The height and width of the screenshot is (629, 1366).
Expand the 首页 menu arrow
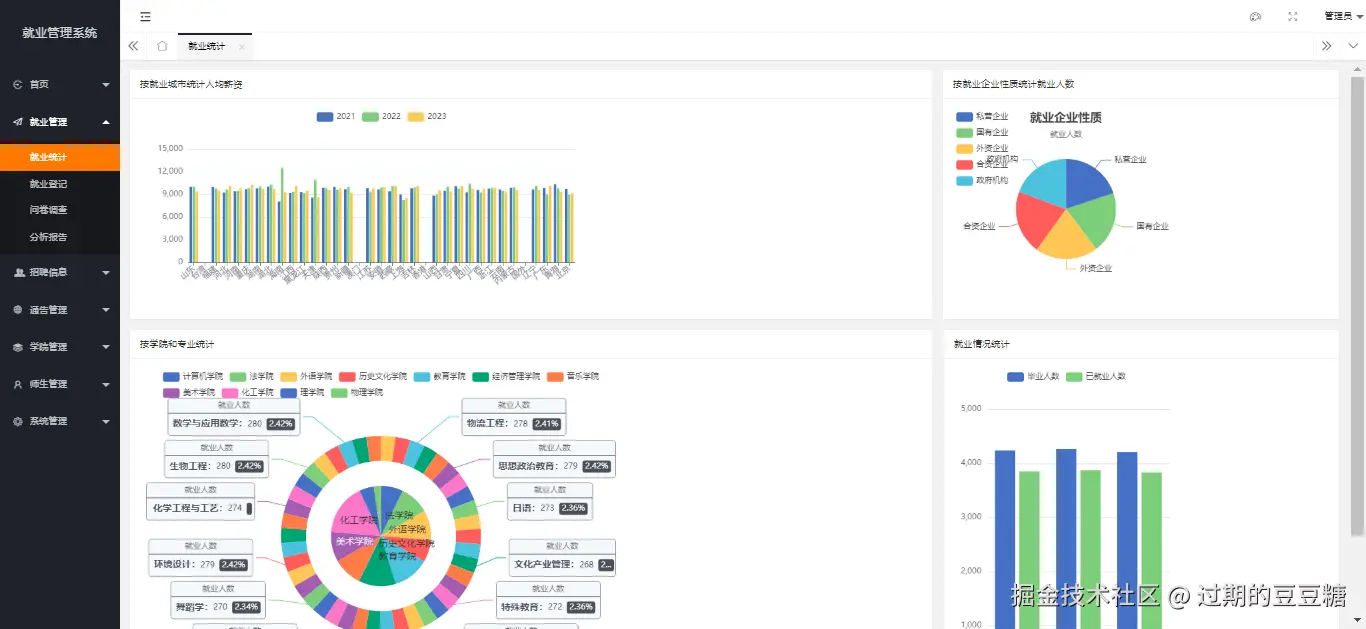pyautogui.click(x=106, y=85)
